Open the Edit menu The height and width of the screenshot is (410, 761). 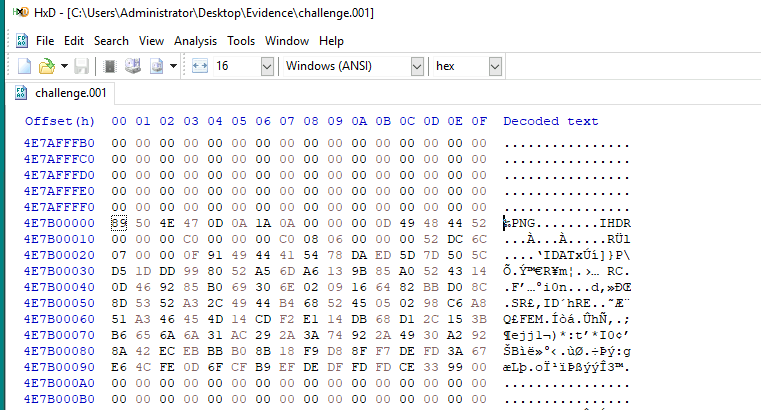point(74,41)
